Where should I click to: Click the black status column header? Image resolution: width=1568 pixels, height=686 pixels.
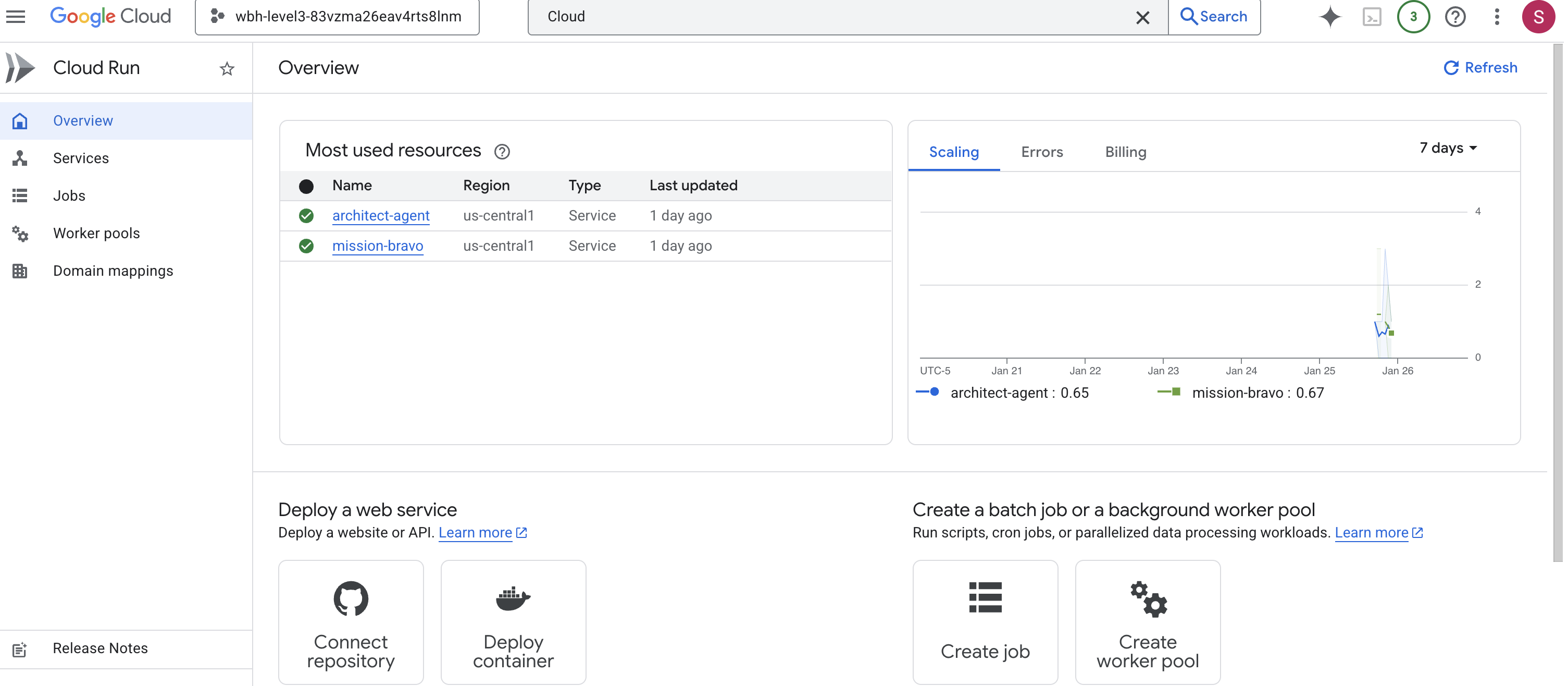(306, 186)
